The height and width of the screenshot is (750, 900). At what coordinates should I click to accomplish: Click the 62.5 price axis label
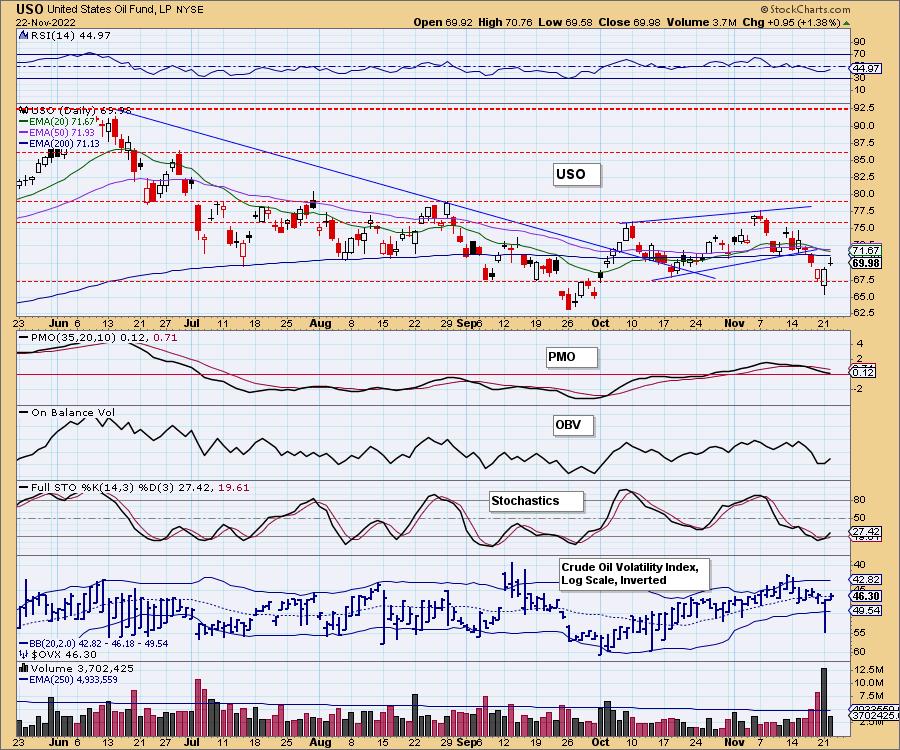tap(864, 313)
